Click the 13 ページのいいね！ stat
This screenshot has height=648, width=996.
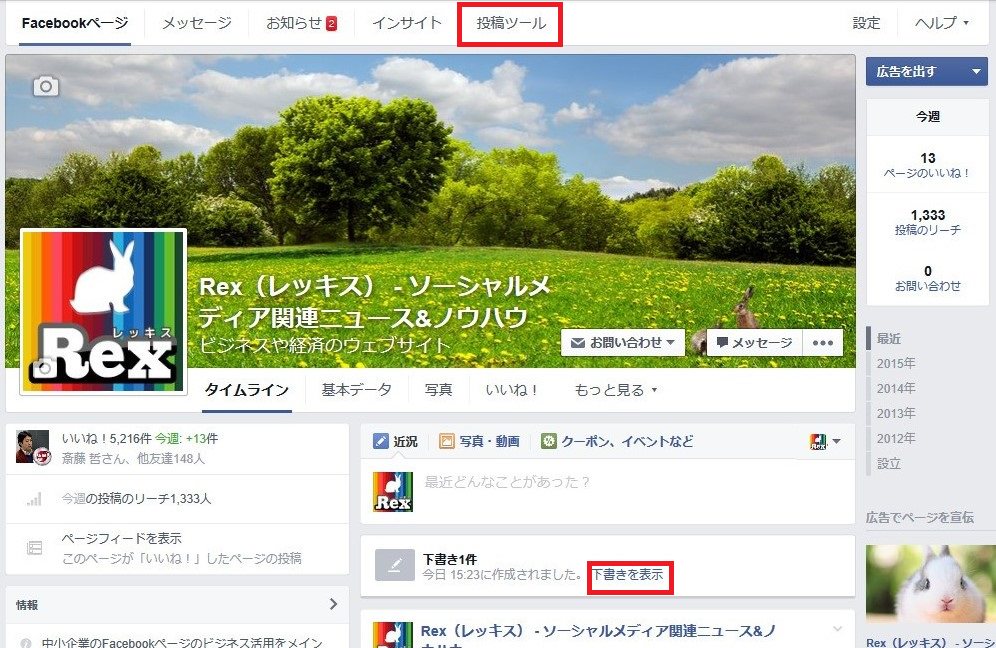(x=927, y=165)
